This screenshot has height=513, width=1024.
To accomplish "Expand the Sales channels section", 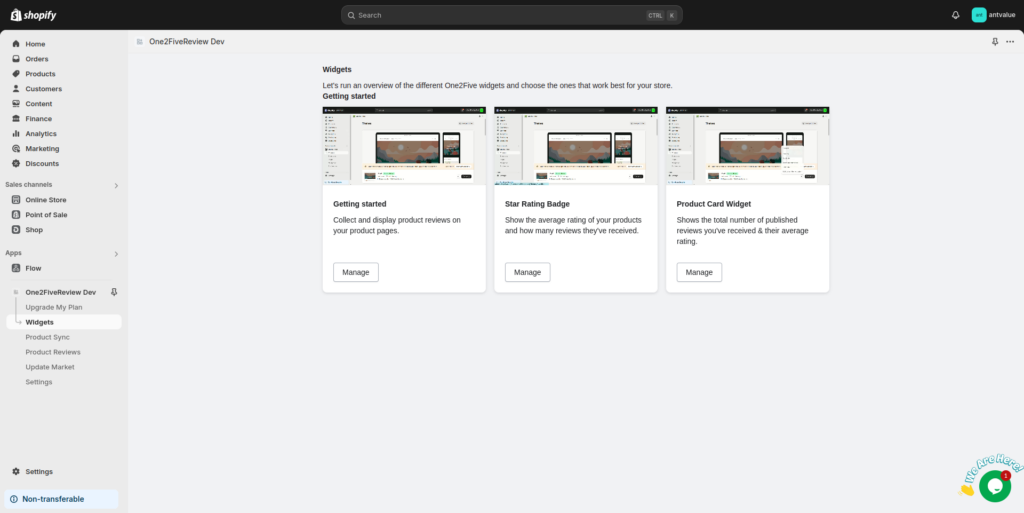I will [116, 185].
